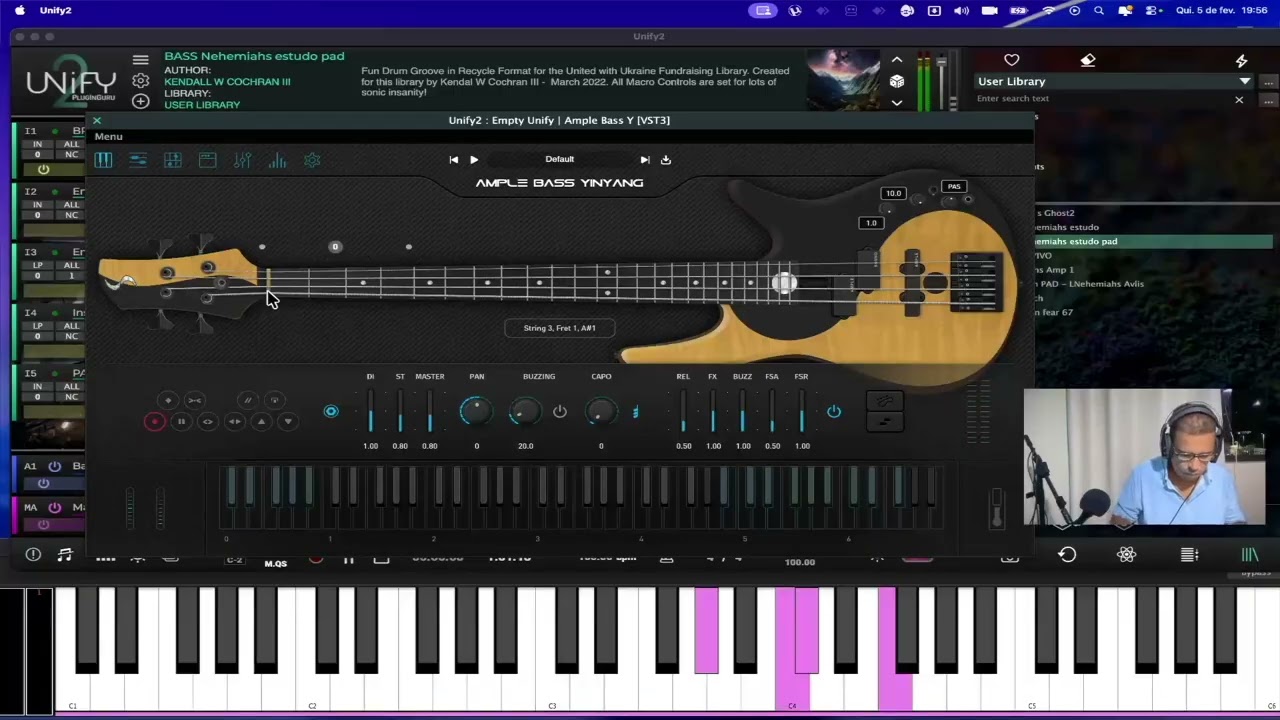Screen dimensions: 1280x720
Task: Click the down triangle button in control cluster
Action: pos(288,422)
